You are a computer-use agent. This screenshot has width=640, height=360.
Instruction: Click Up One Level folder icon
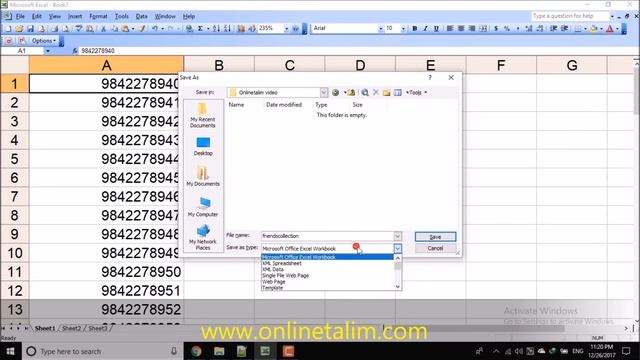(x=351, y=93)
